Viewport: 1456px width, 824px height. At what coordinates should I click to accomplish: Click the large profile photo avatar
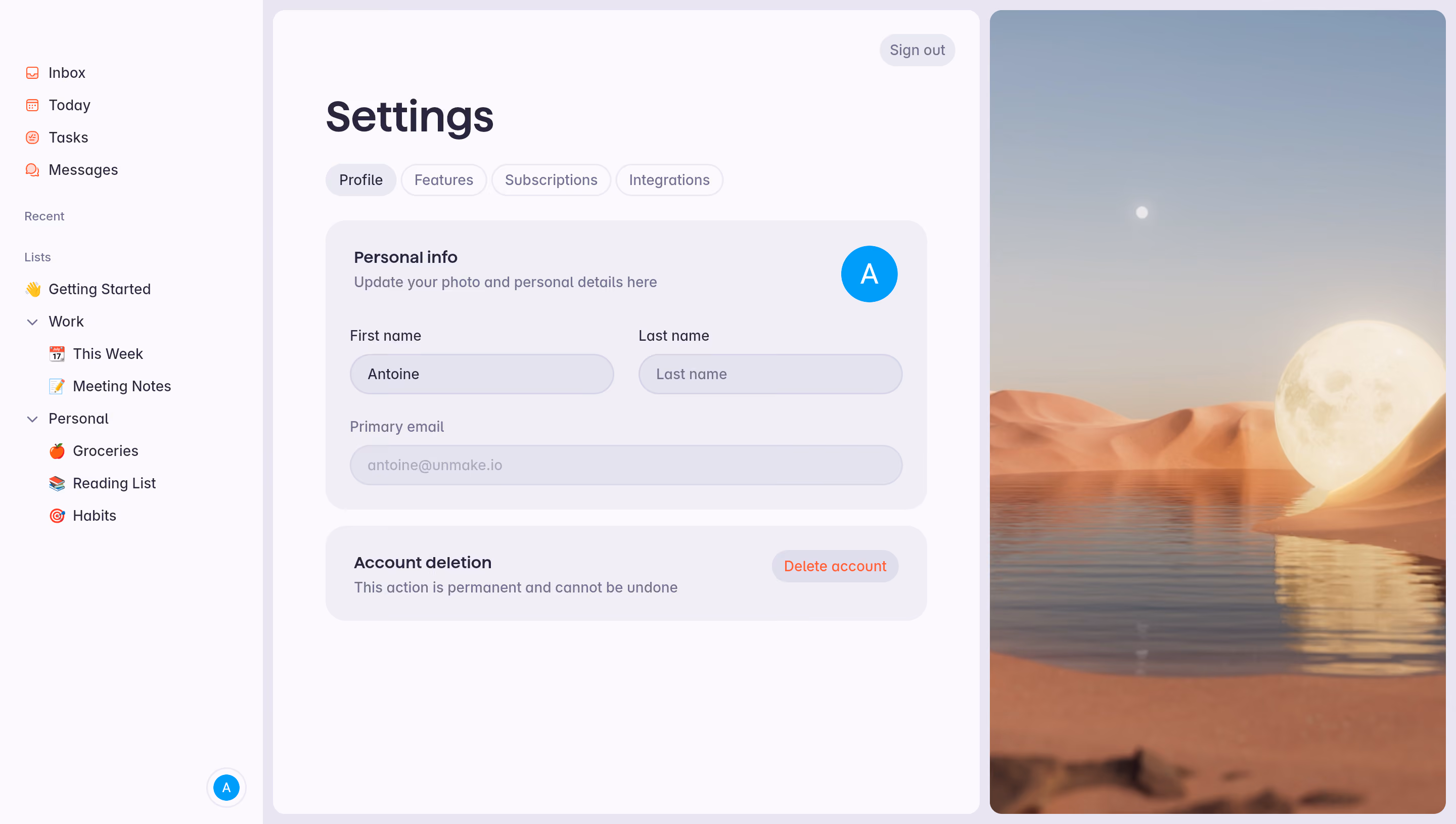(x=869, y=274)
